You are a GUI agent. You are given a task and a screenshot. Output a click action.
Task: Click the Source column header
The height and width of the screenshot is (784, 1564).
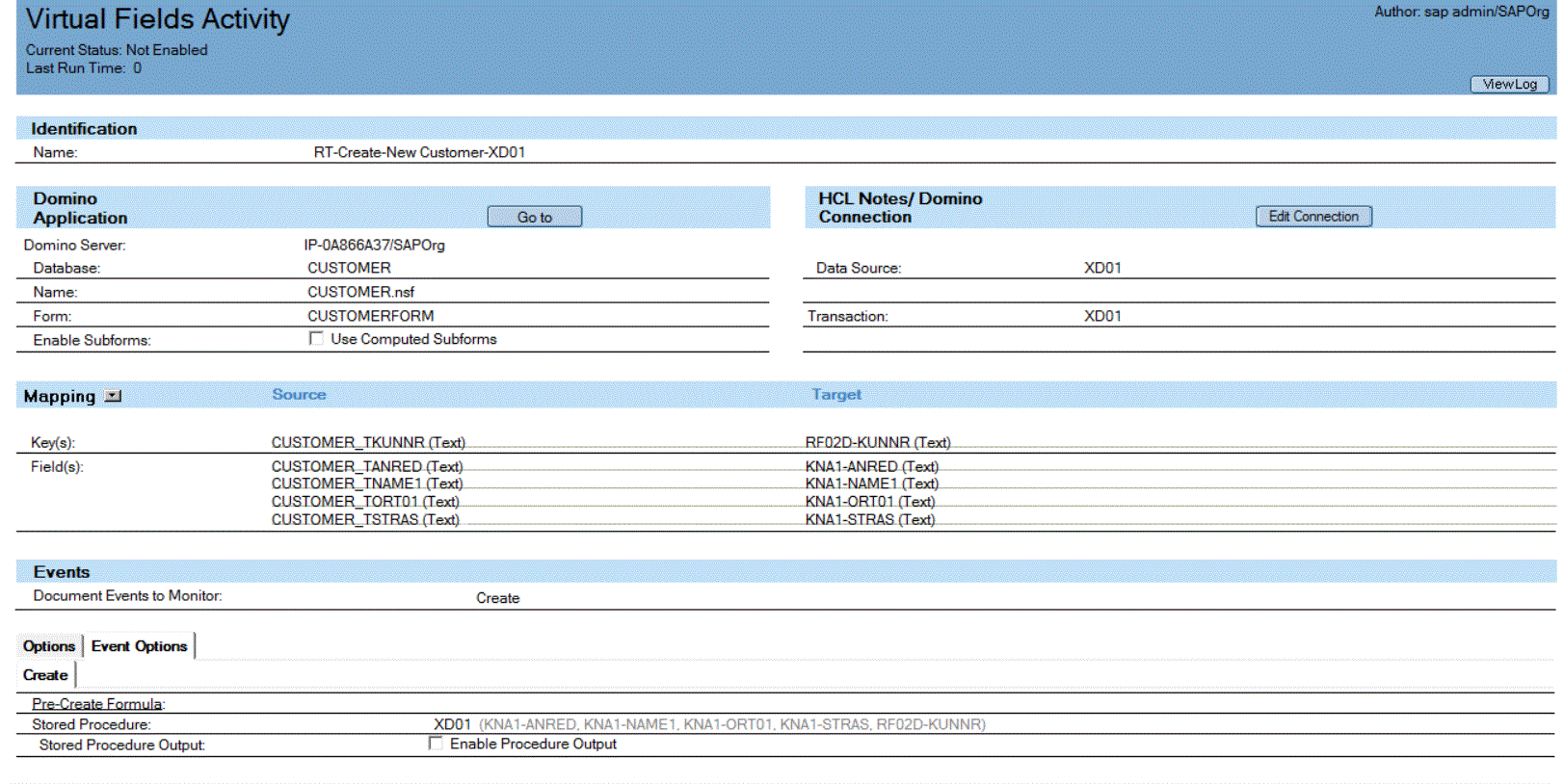tap(299, 395)
